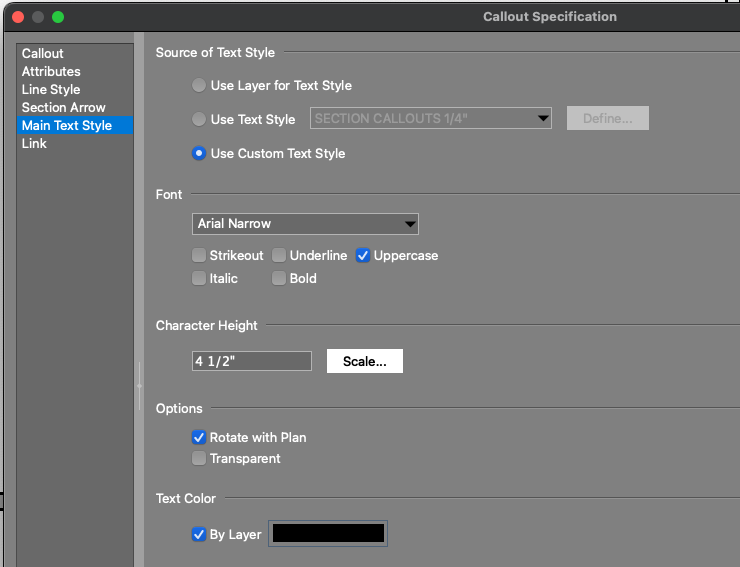Select Callout in the left list
This screenshot has width=740, height=567.
[43, 53]
